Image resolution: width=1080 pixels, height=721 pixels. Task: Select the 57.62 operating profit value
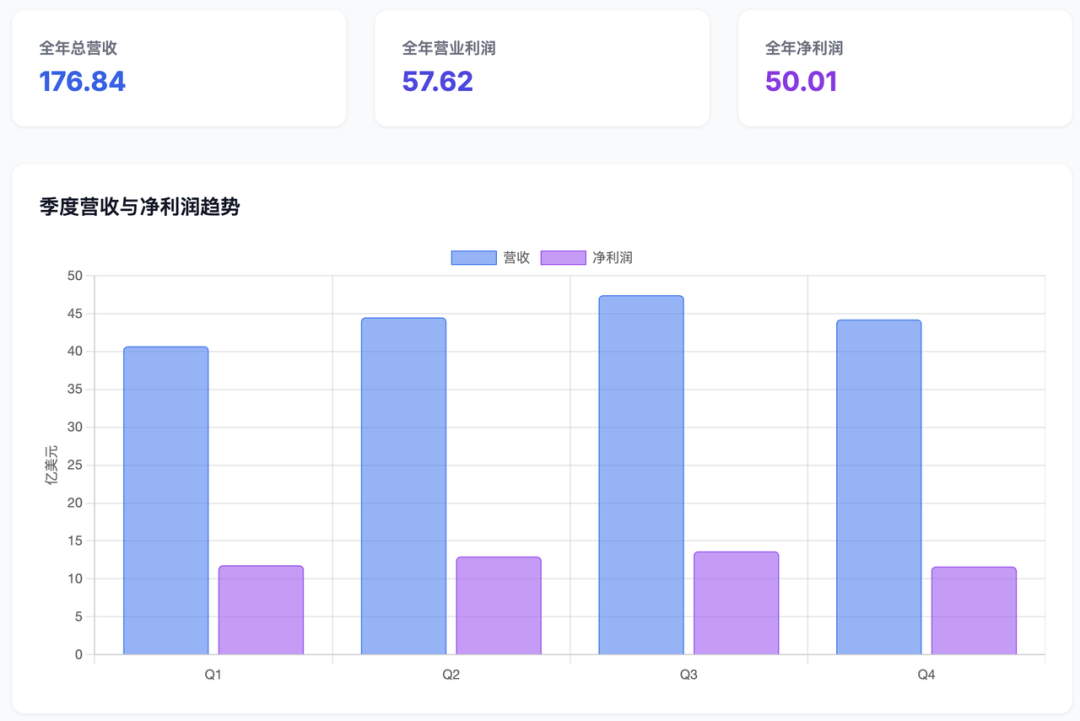[437, 82]
